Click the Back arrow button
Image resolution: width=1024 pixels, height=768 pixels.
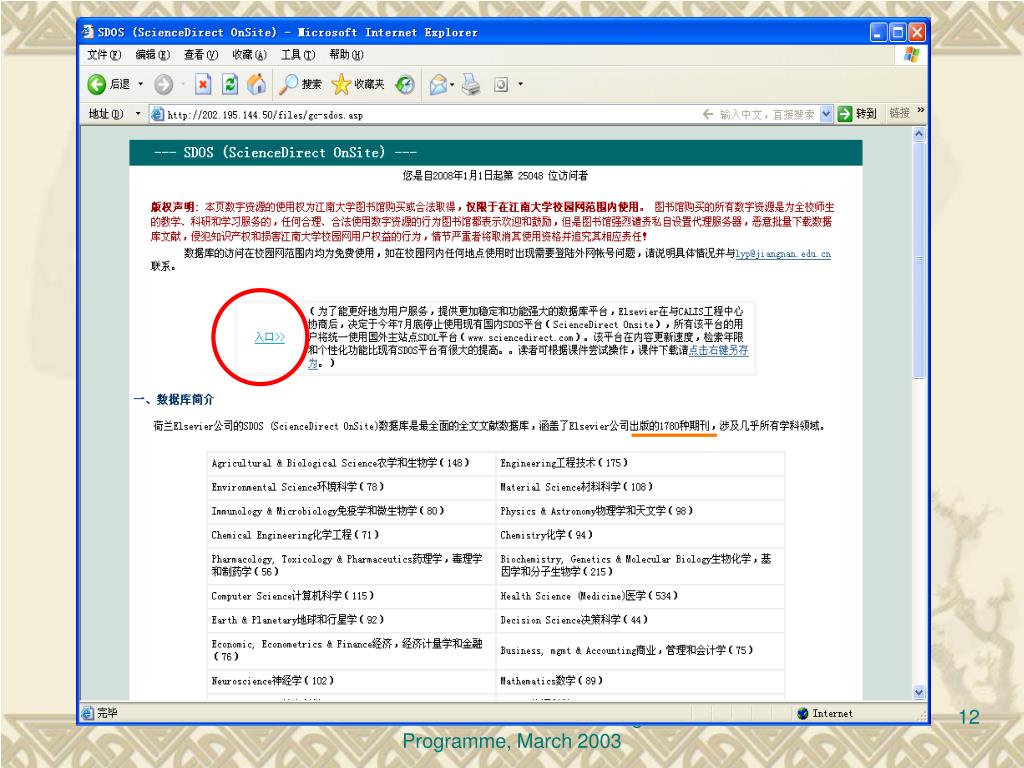tap(97, 84)
